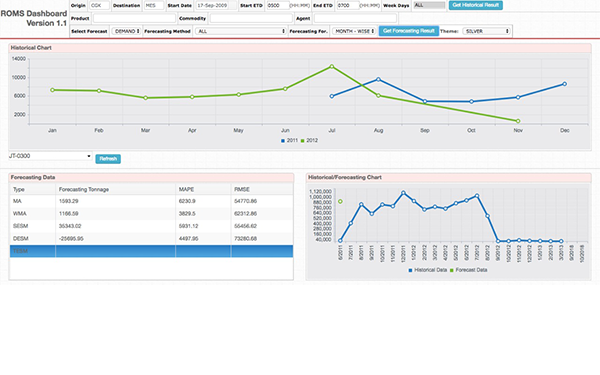
Task: Click the 2011 data point at Dec
Action: click(565, 84)
